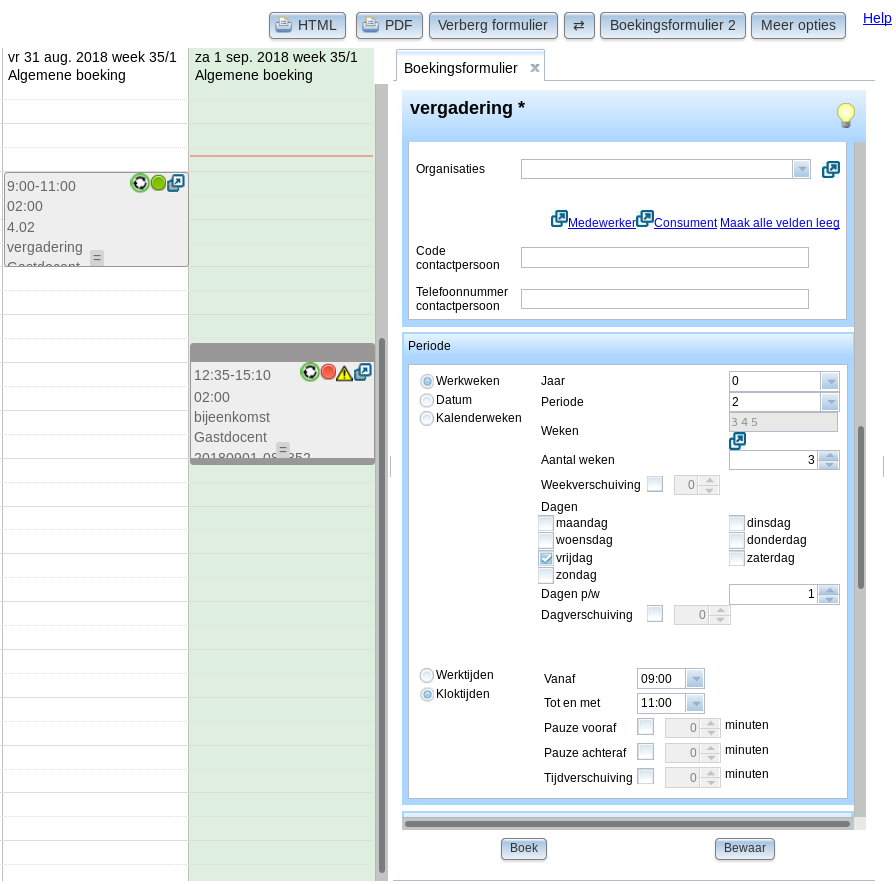Click recurrence icon on 9:00-11:00 booking
This screenshot has width=896, height=884.
[139, 183]
